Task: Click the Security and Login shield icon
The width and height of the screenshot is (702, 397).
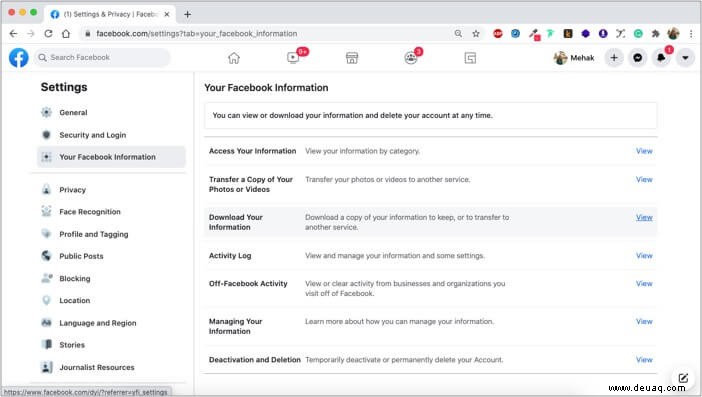Action: pyautogui.click(x=47, y=135)
